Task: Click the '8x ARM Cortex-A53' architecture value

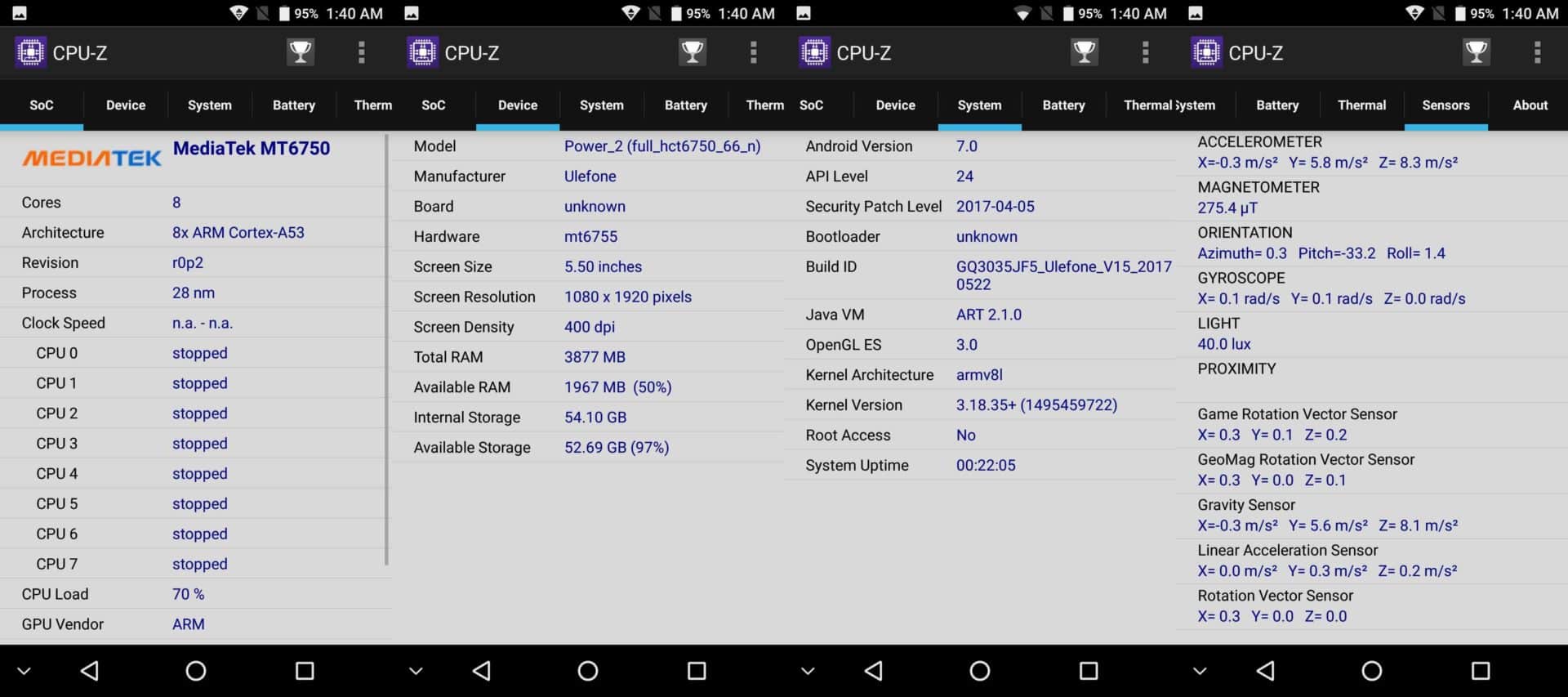Action: (238, 232)
